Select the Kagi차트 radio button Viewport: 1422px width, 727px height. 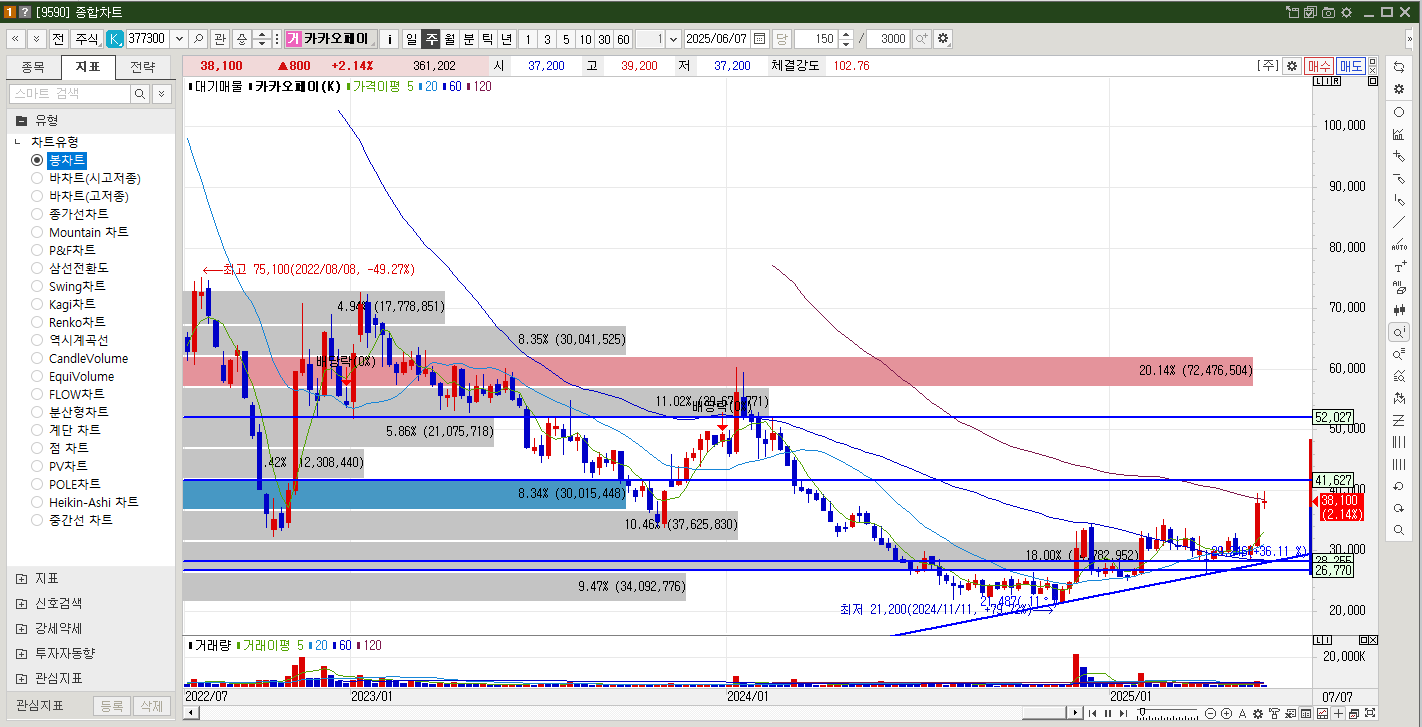click(x=37, y=304)
